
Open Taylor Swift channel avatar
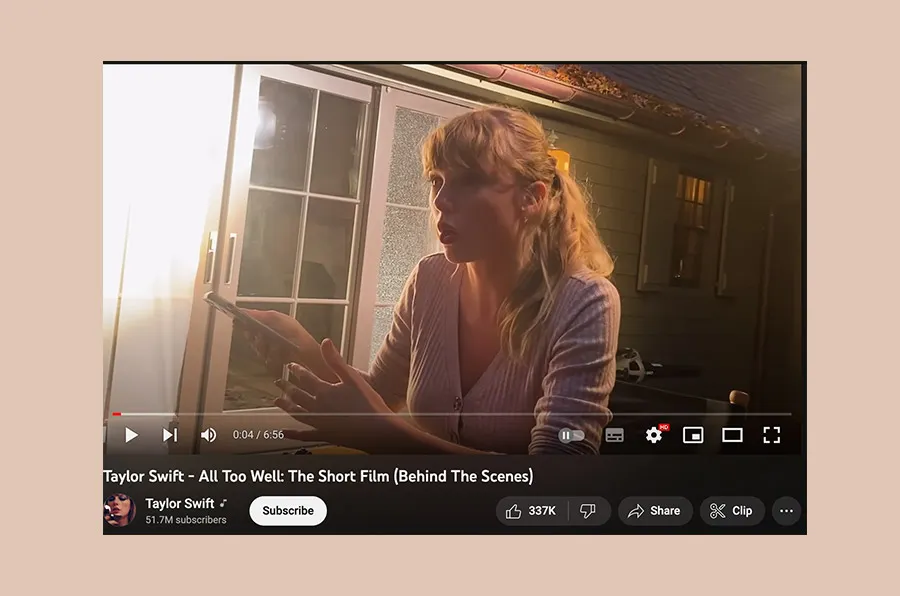[119, 510]
